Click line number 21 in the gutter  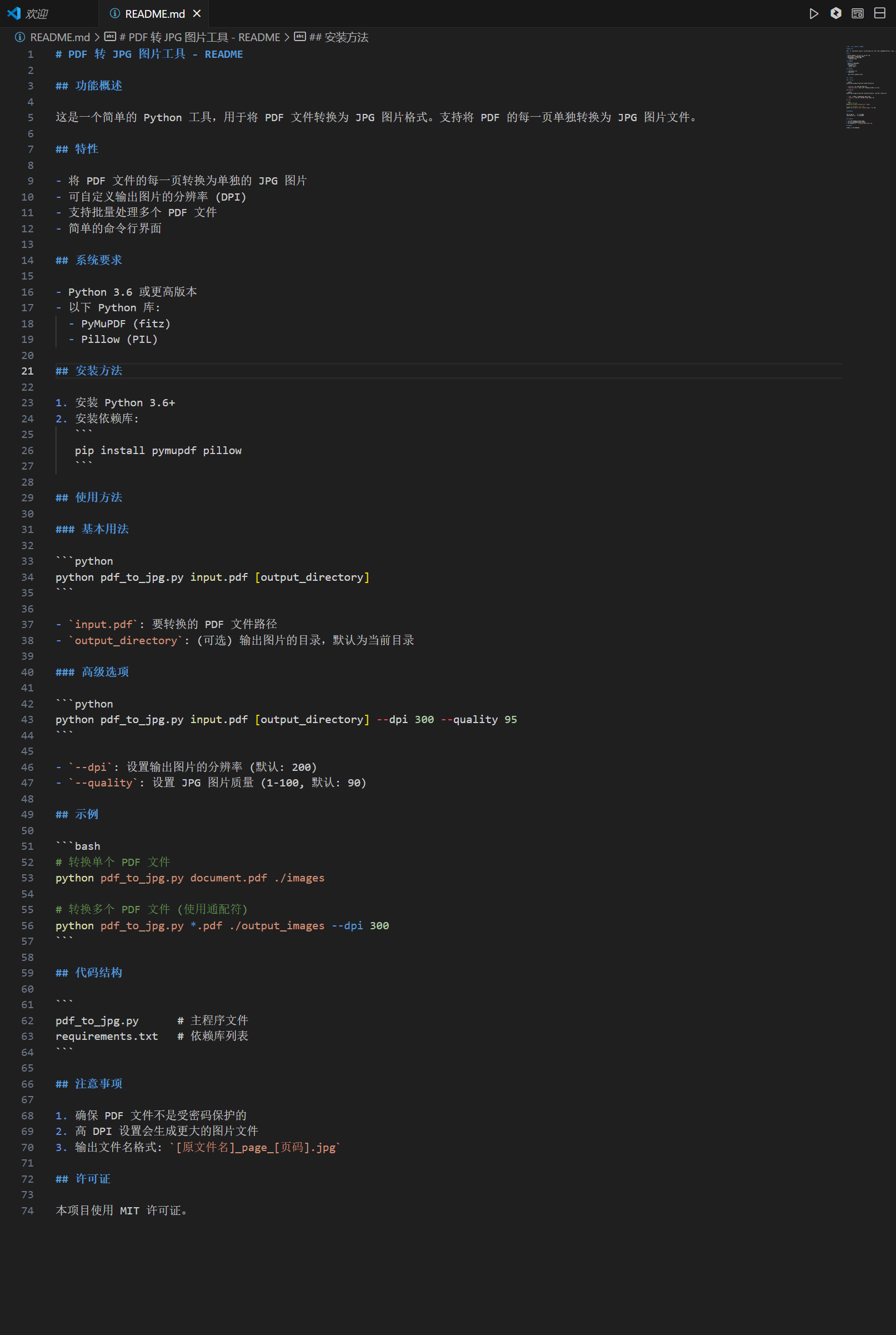27,371
